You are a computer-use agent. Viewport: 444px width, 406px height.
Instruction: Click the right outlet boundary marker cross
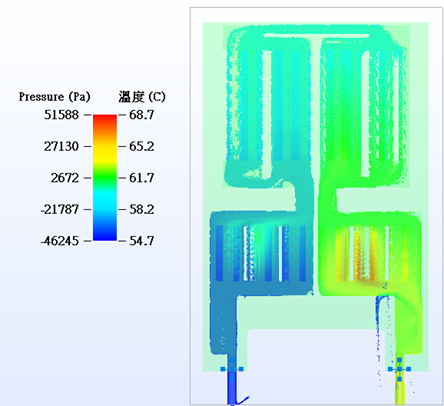(399, 369)
